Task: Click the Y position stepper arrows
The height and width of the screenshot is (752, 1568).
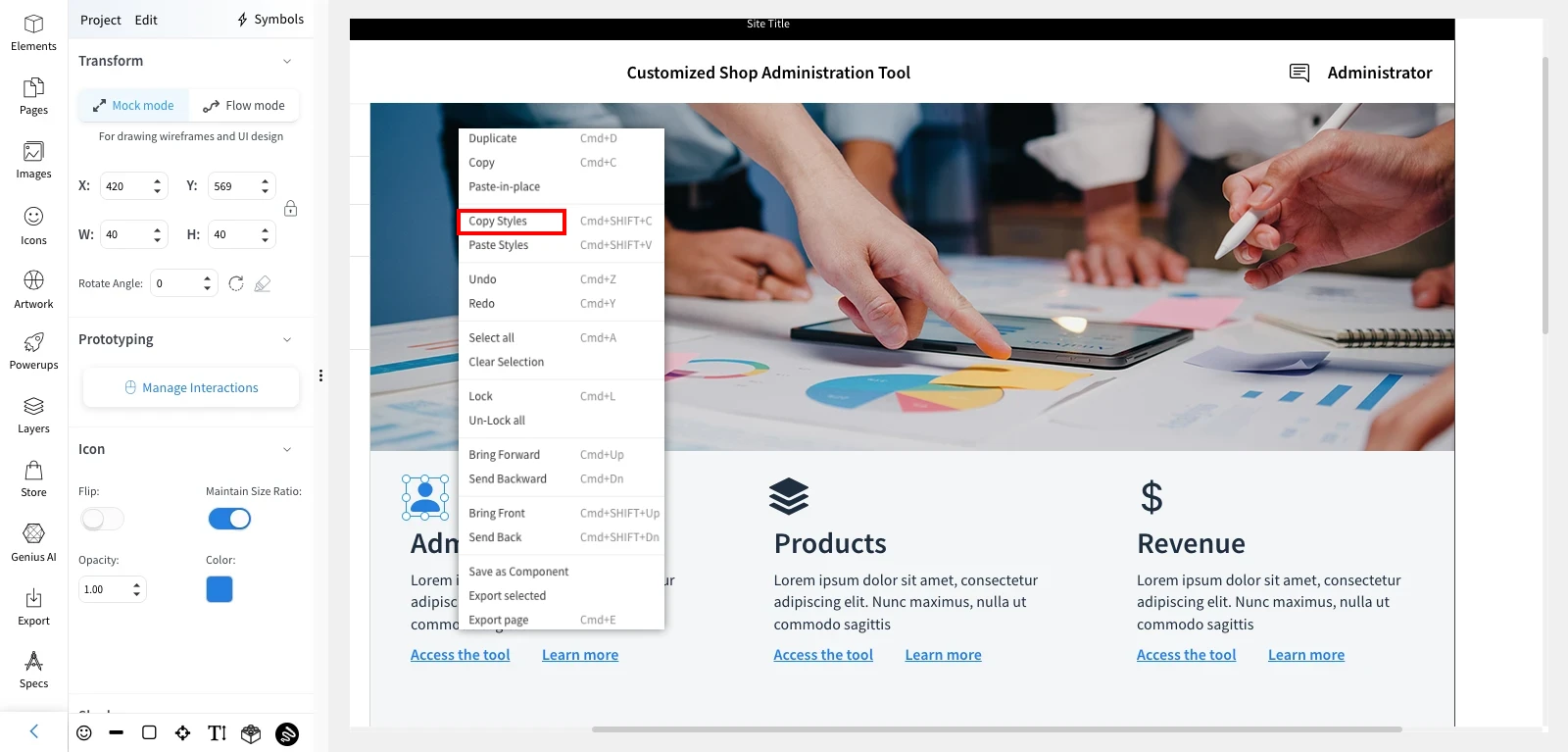Action: [265, 186]
